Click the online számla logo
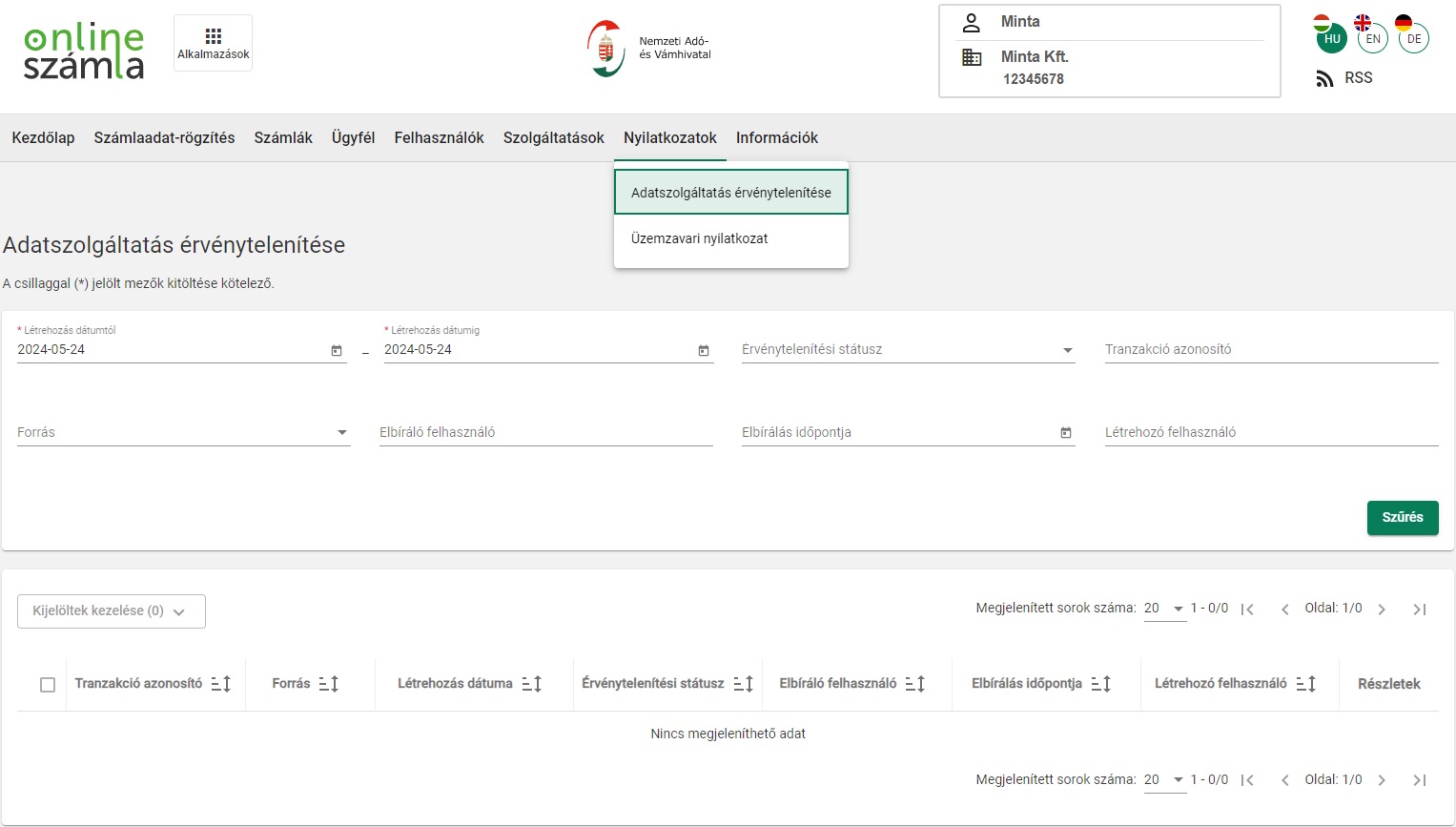1456x827 pixels. pos(84,52)
